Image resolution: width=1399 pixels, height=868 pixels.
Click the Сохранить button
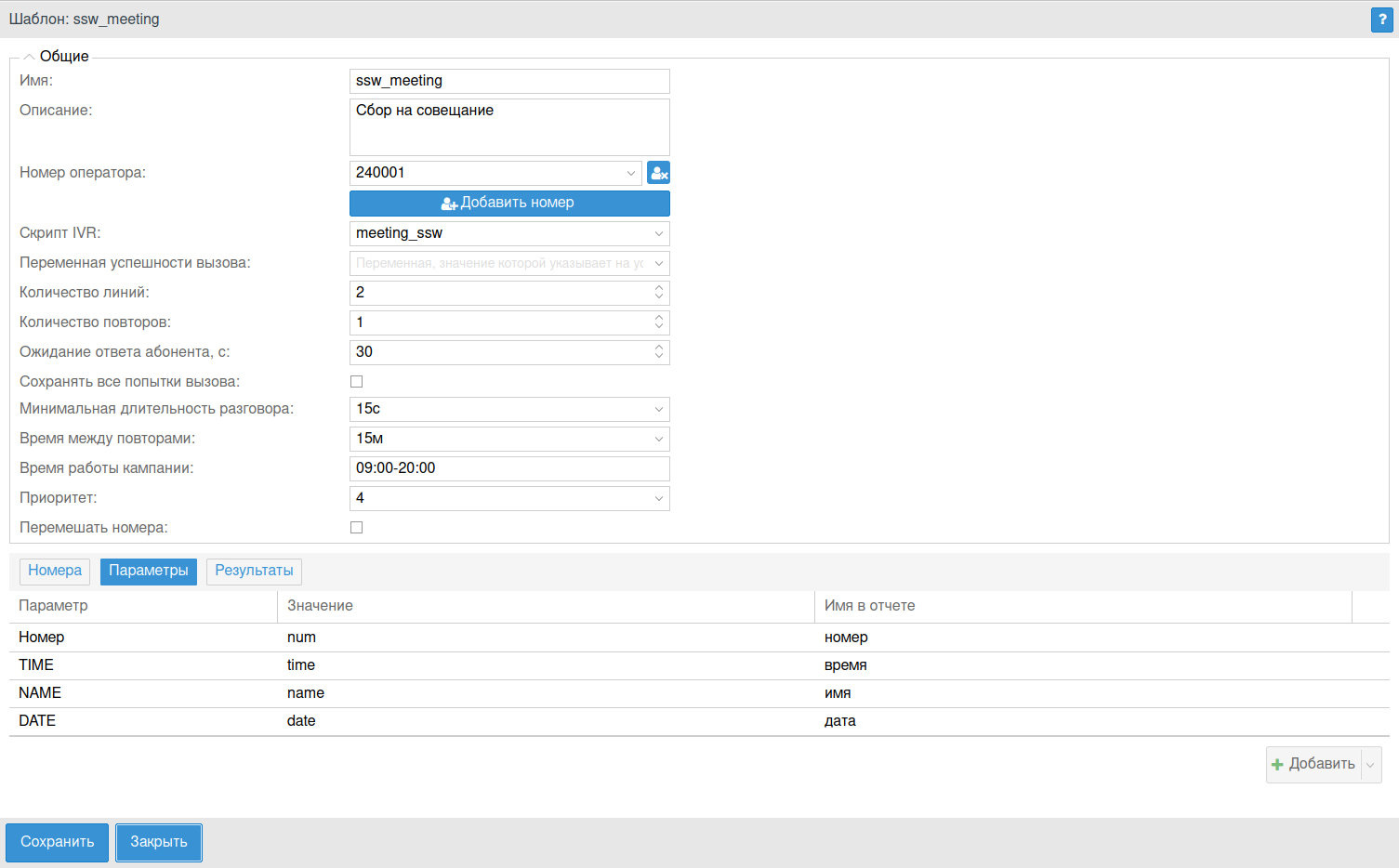coord(57,842)
